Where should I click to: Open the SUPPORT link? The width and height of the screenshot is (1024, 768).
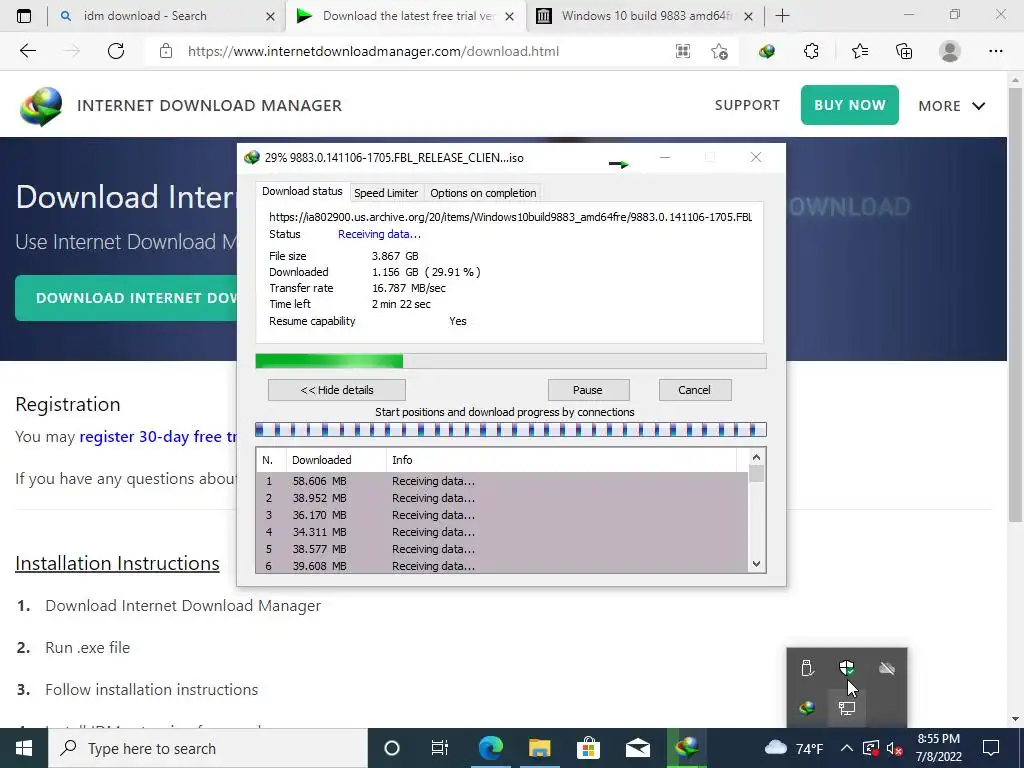(747, 105)
